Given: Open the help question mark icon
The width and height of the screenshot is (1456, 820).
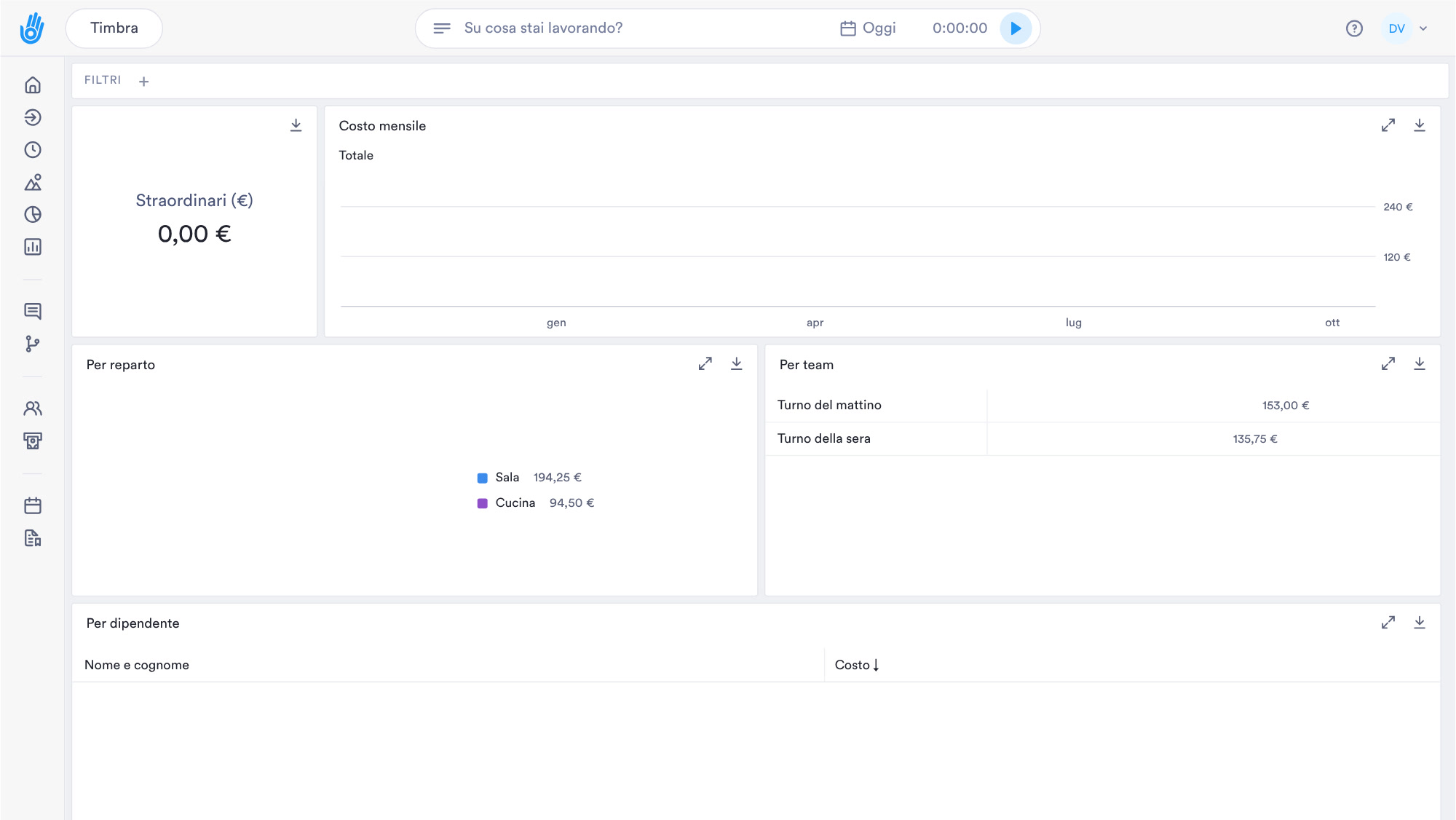Looking at the screenshot, I should [1354, 28].
